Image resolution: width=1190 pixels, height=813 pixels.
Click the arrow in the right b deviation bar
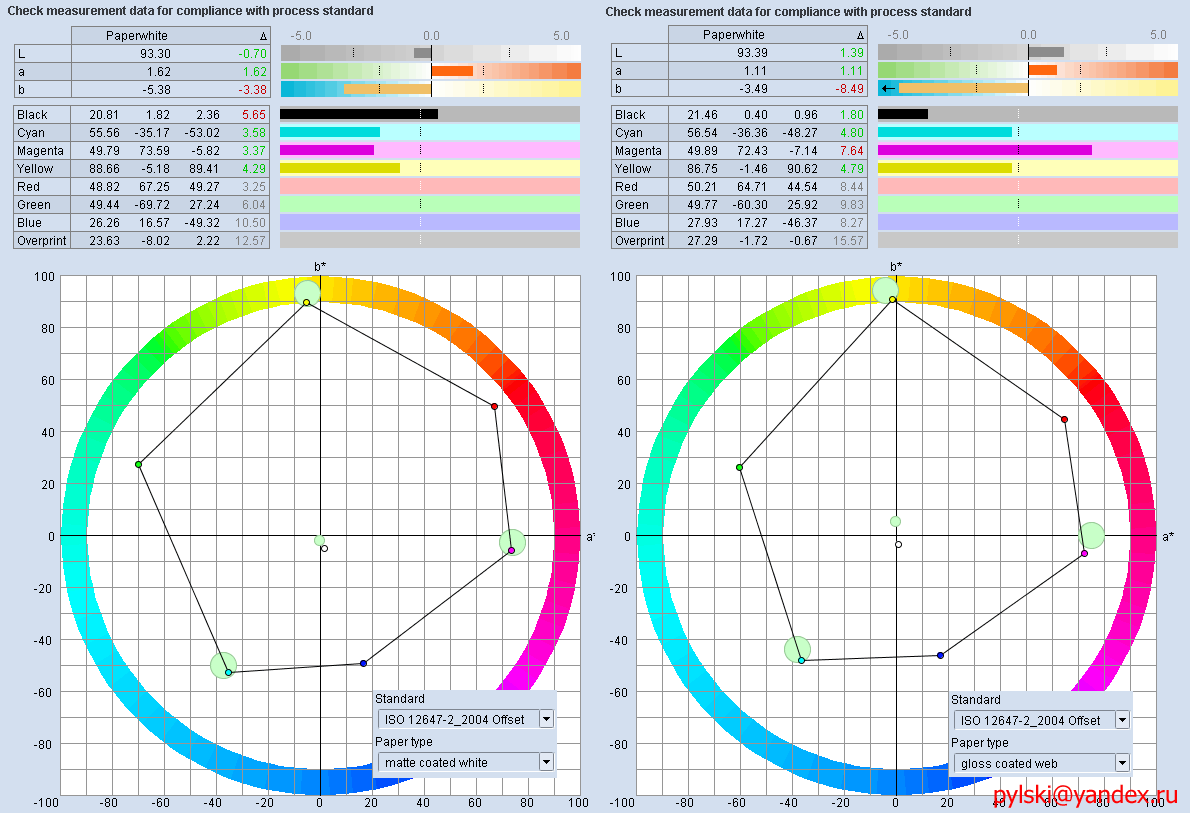click(x=888, y=88)
